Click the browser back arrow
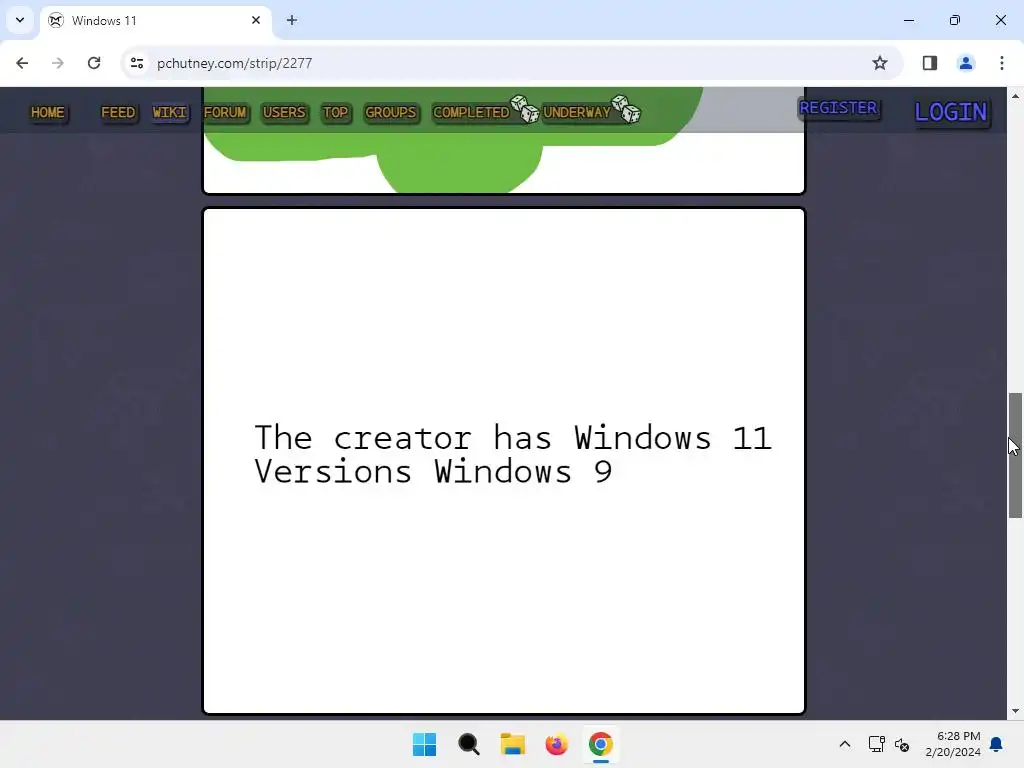This screenshot has width=1024, height=768. click(22, 63)
